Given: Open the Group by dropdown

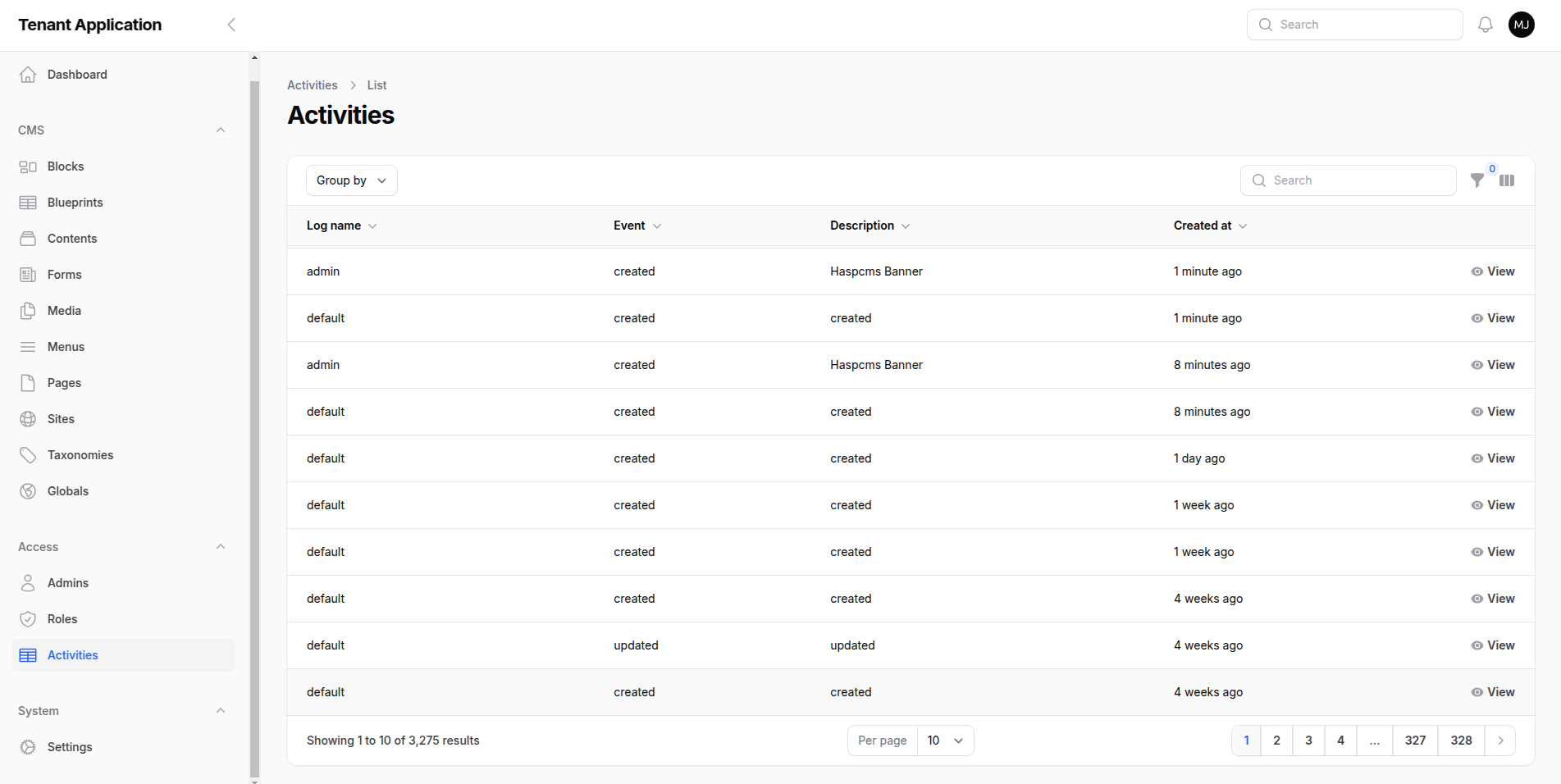Looking at the screenshot, I should click(x=351, y=180).
